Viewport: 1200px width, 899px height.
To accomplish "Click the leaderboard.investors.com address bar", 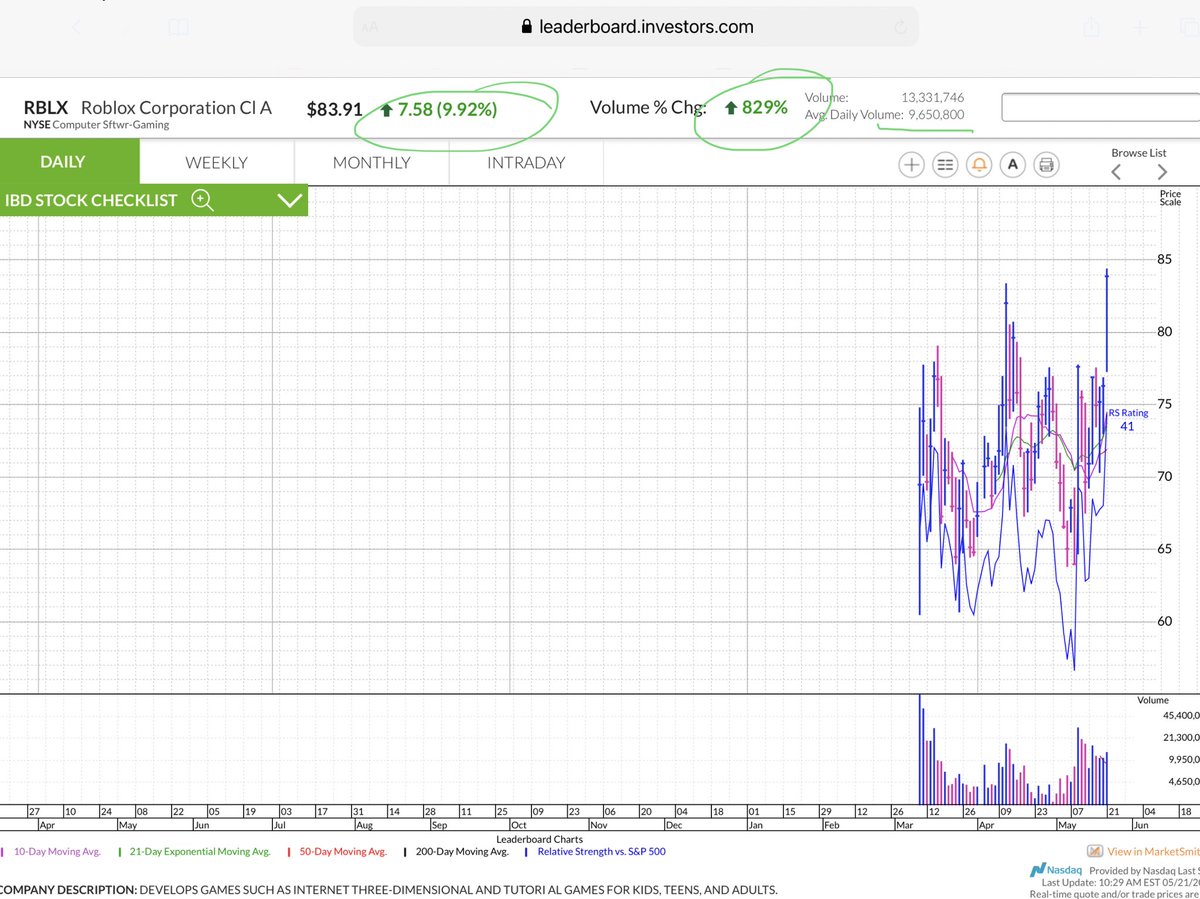I will point(636,27).
